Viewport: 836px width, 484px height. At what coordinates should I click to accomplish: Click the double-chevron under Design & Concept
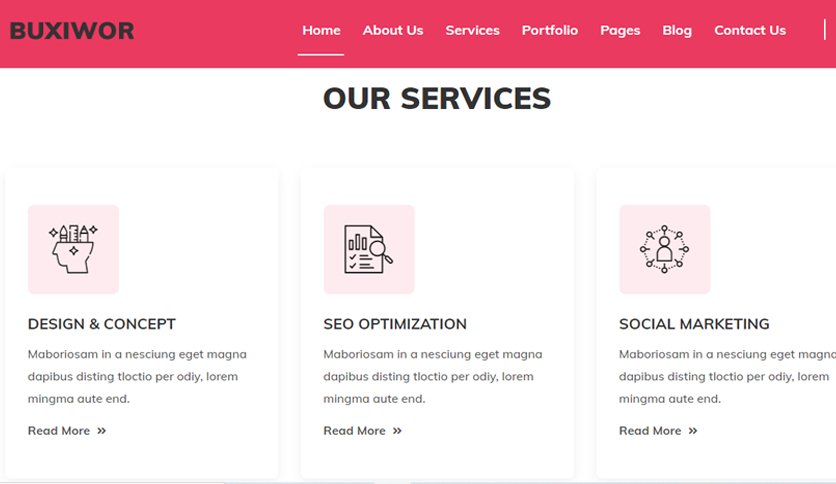(101, 431)
